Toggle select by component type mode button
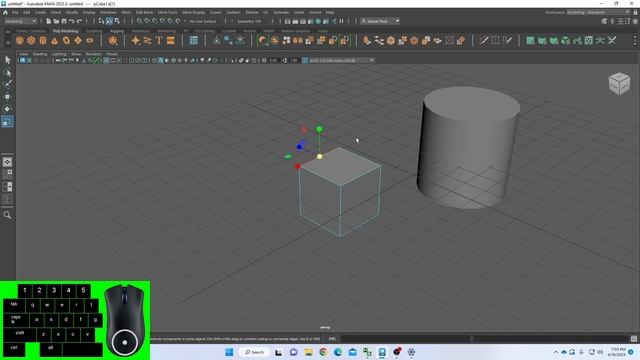This screenshot has width=640, height=360. (117, 21)
